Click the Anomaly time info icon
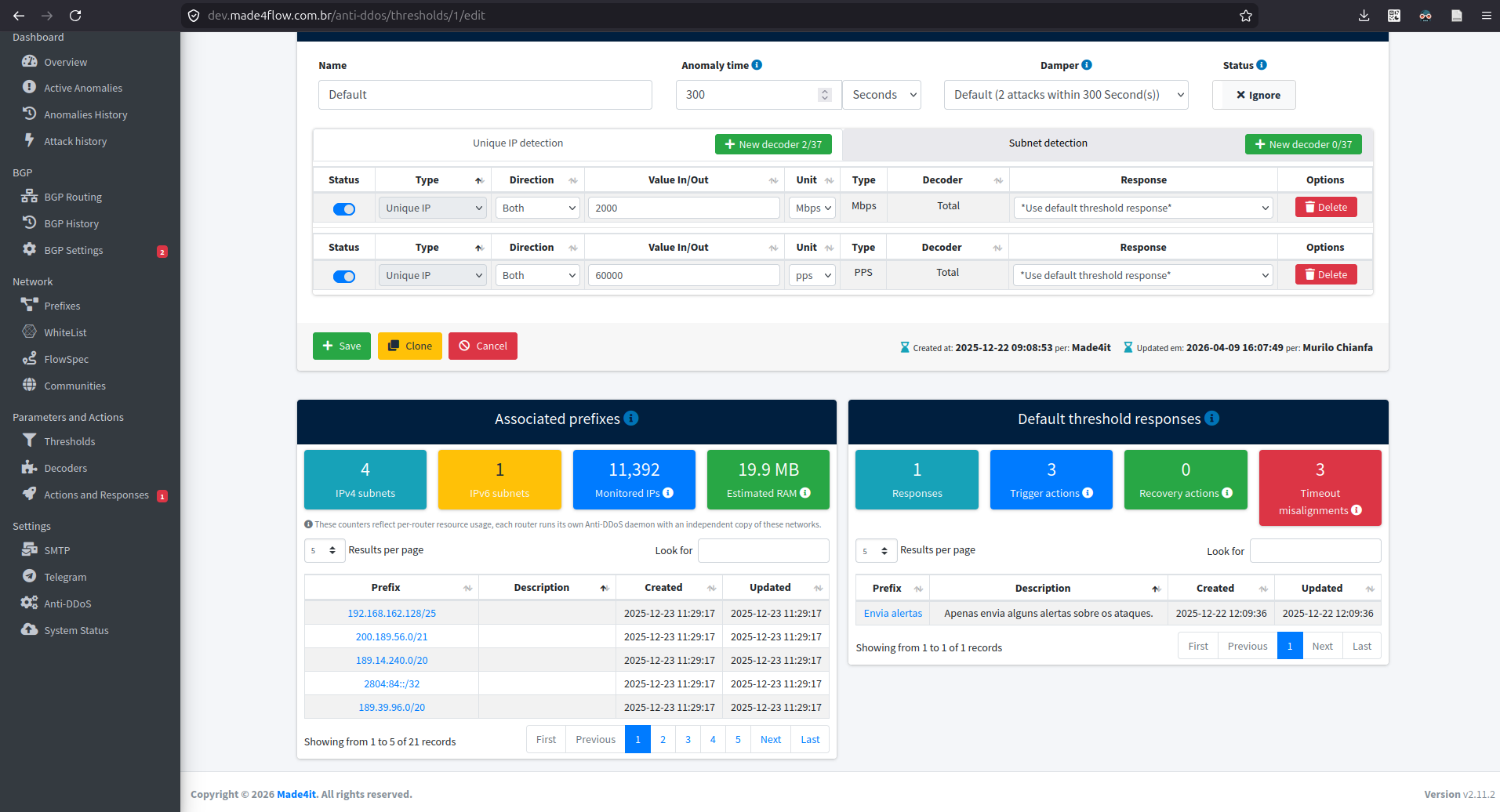Screen dimensions: 1500x812 click(757, 65)
